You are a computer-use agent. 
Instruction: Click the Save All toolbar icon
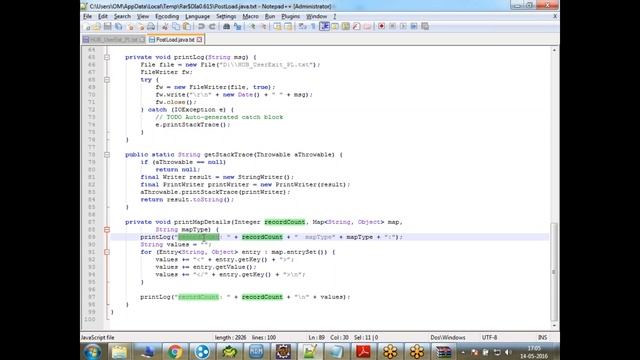pyautogui.click(x=118, y=27)
